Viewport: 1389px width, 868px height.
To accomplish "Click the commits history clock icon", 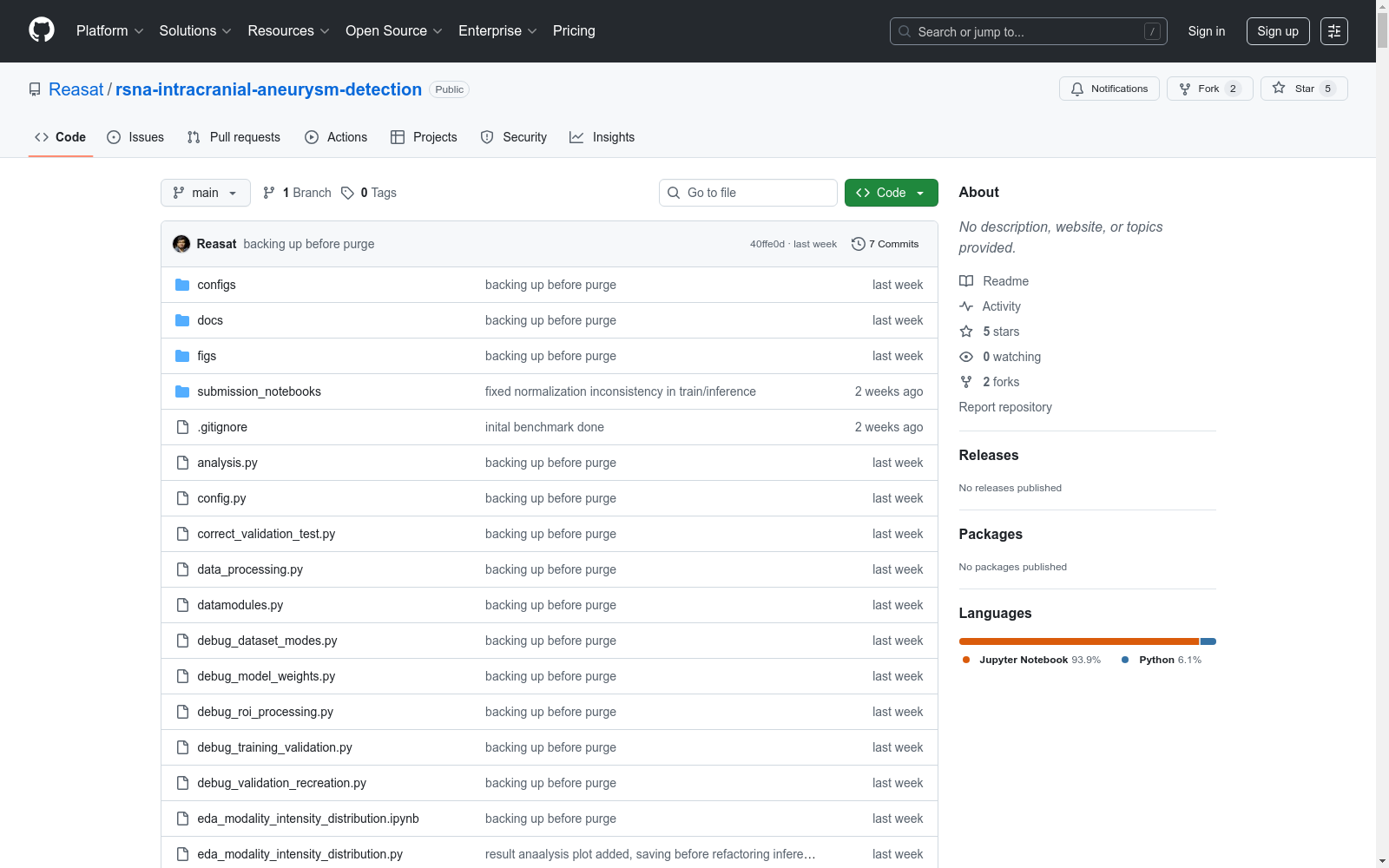I will pyautogui.click(x=859, y=244).
